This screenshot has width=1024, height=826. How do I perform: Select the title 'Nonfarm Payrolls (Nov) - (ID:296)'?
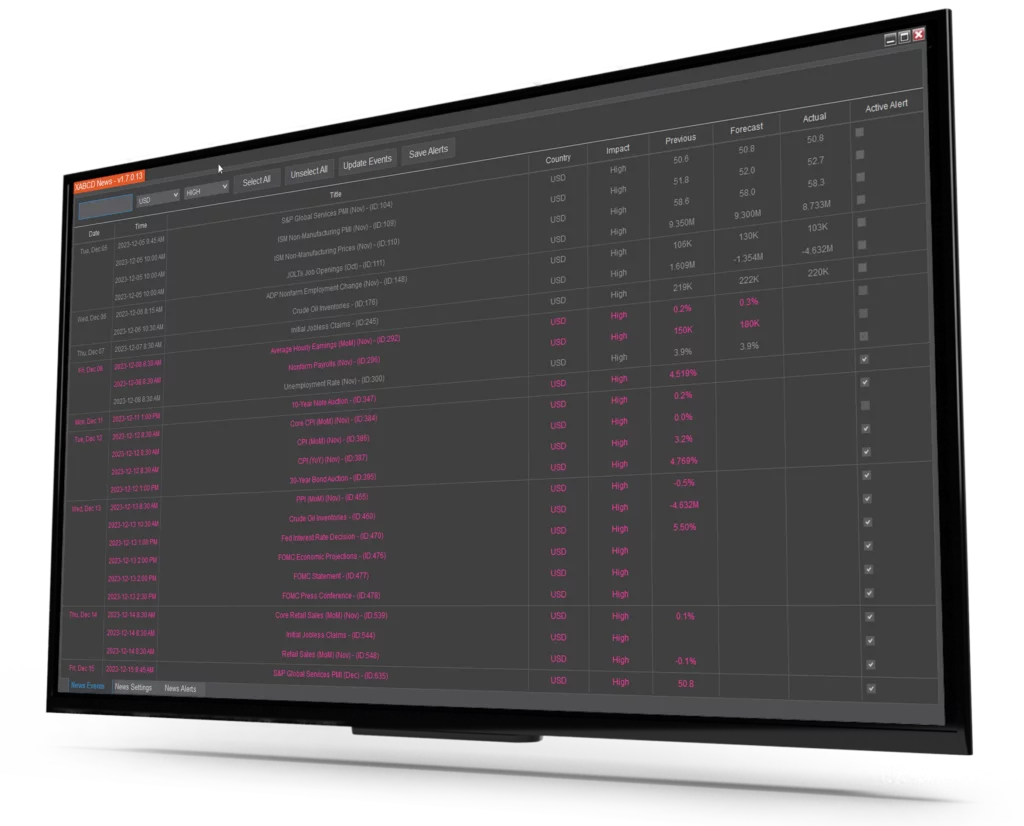click(334, 363)
